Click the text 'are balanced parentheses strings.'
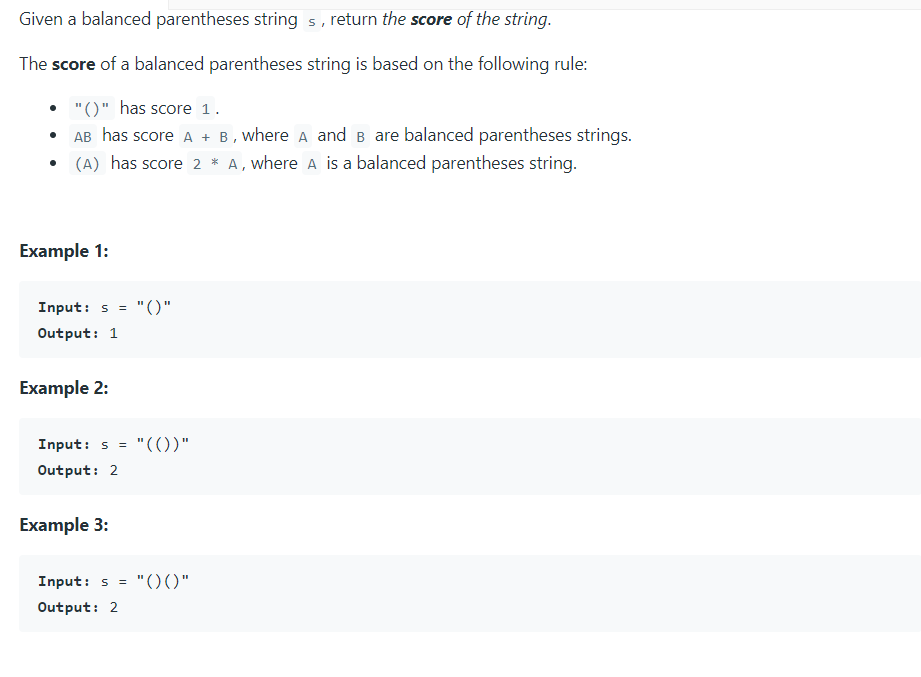Viewport: 921px width, 677px height. [503, 136]
